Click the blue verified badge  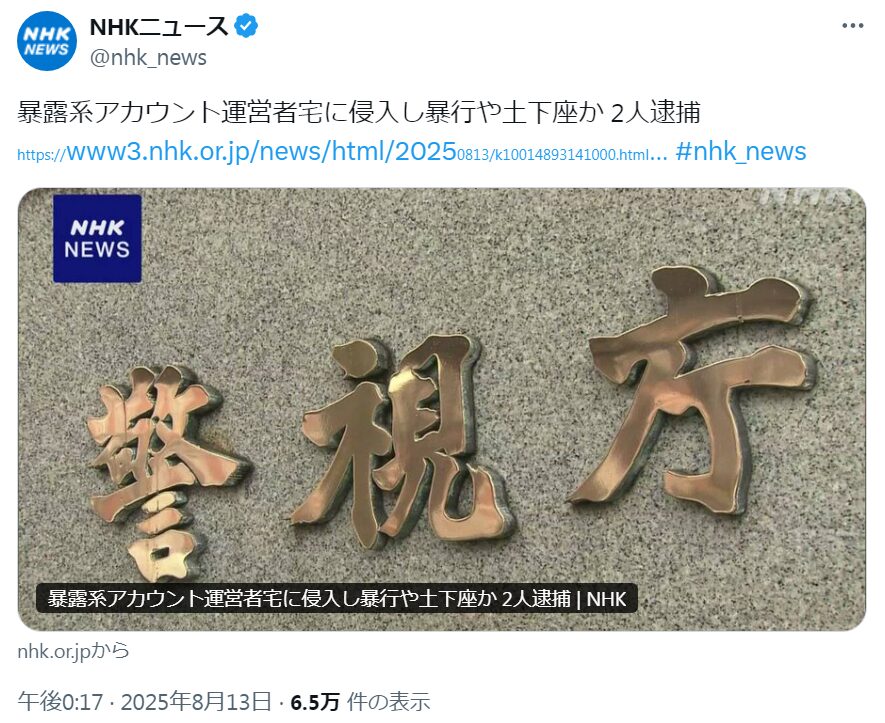(x=246, y=27)
